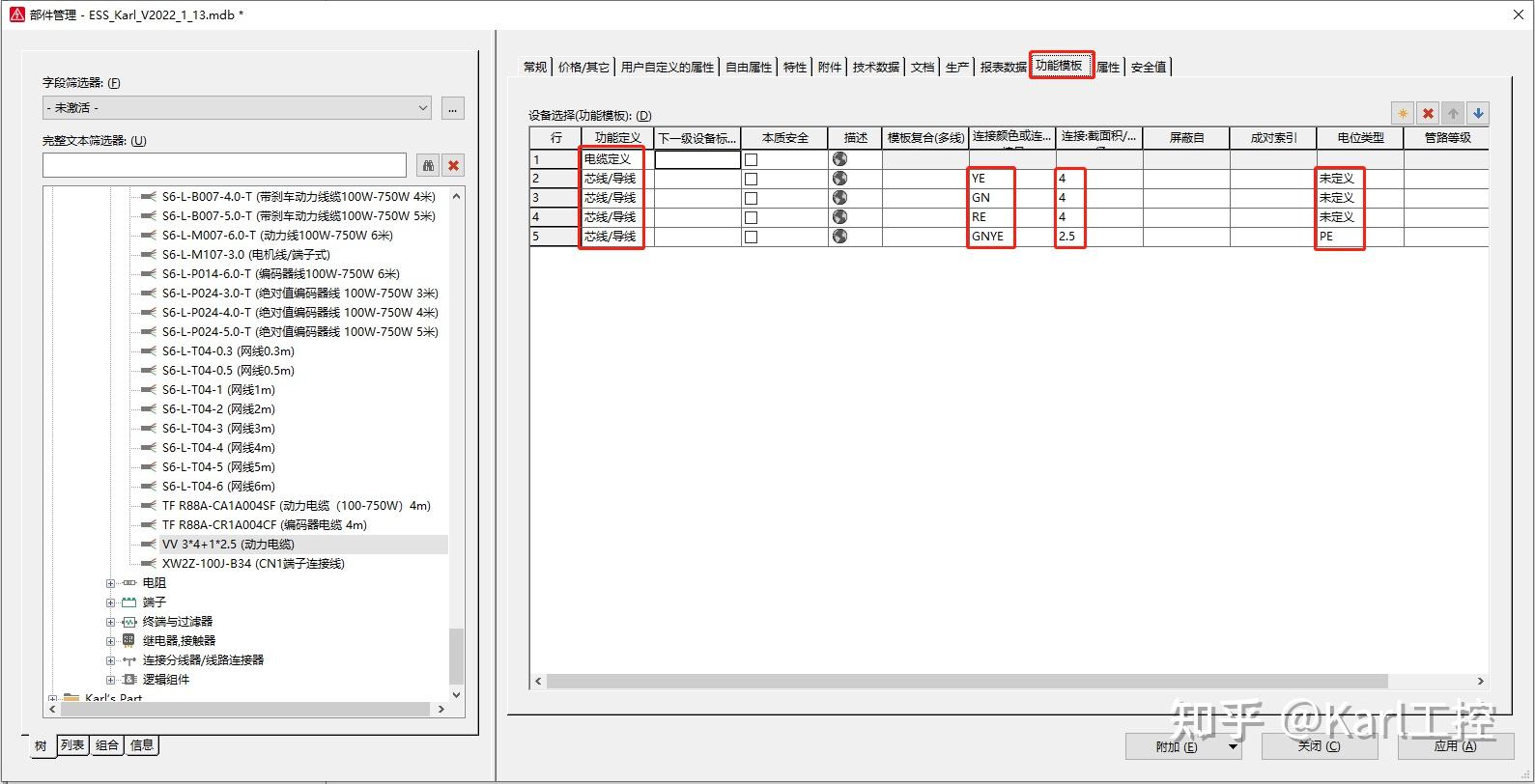This screenshot has height=784, width=1535.
Task: Open the 未激活 field filter dropdown
Action: coord(237,108)
